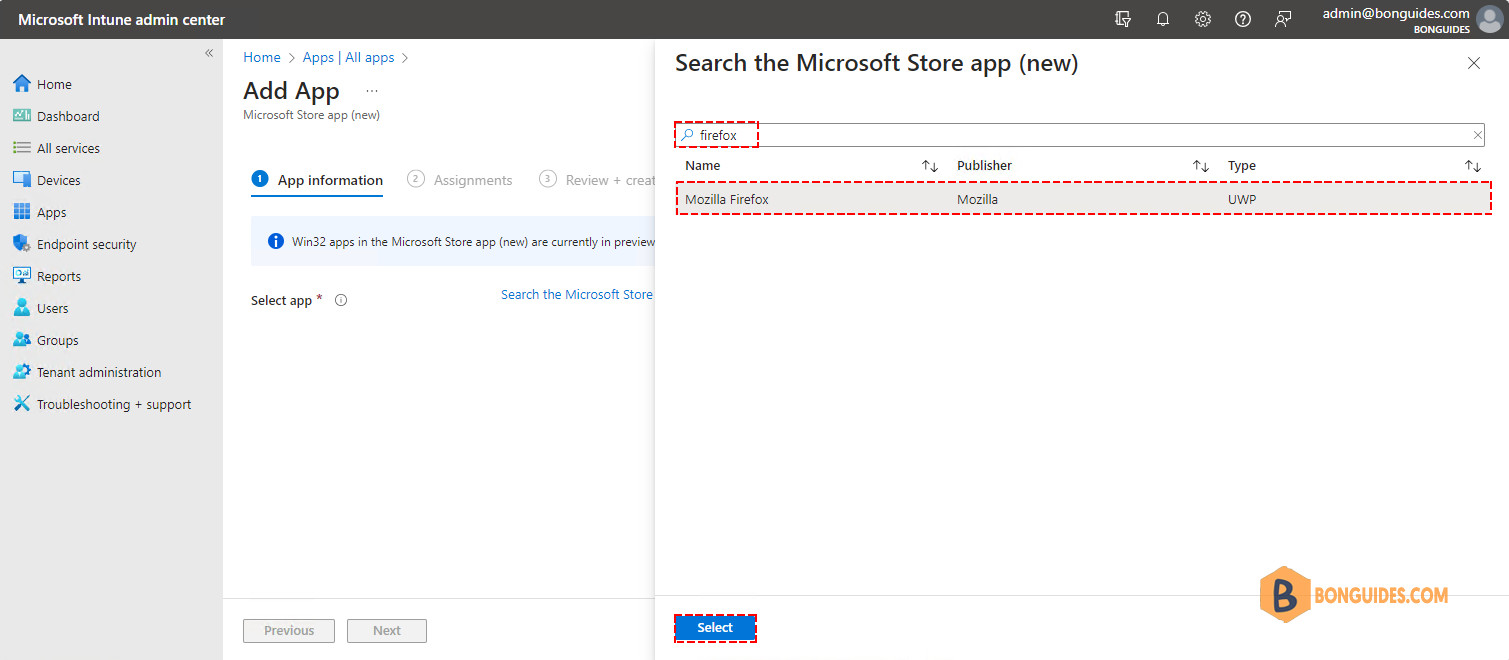Open Reports menu item
The image size is (1509, 660).
59,277
